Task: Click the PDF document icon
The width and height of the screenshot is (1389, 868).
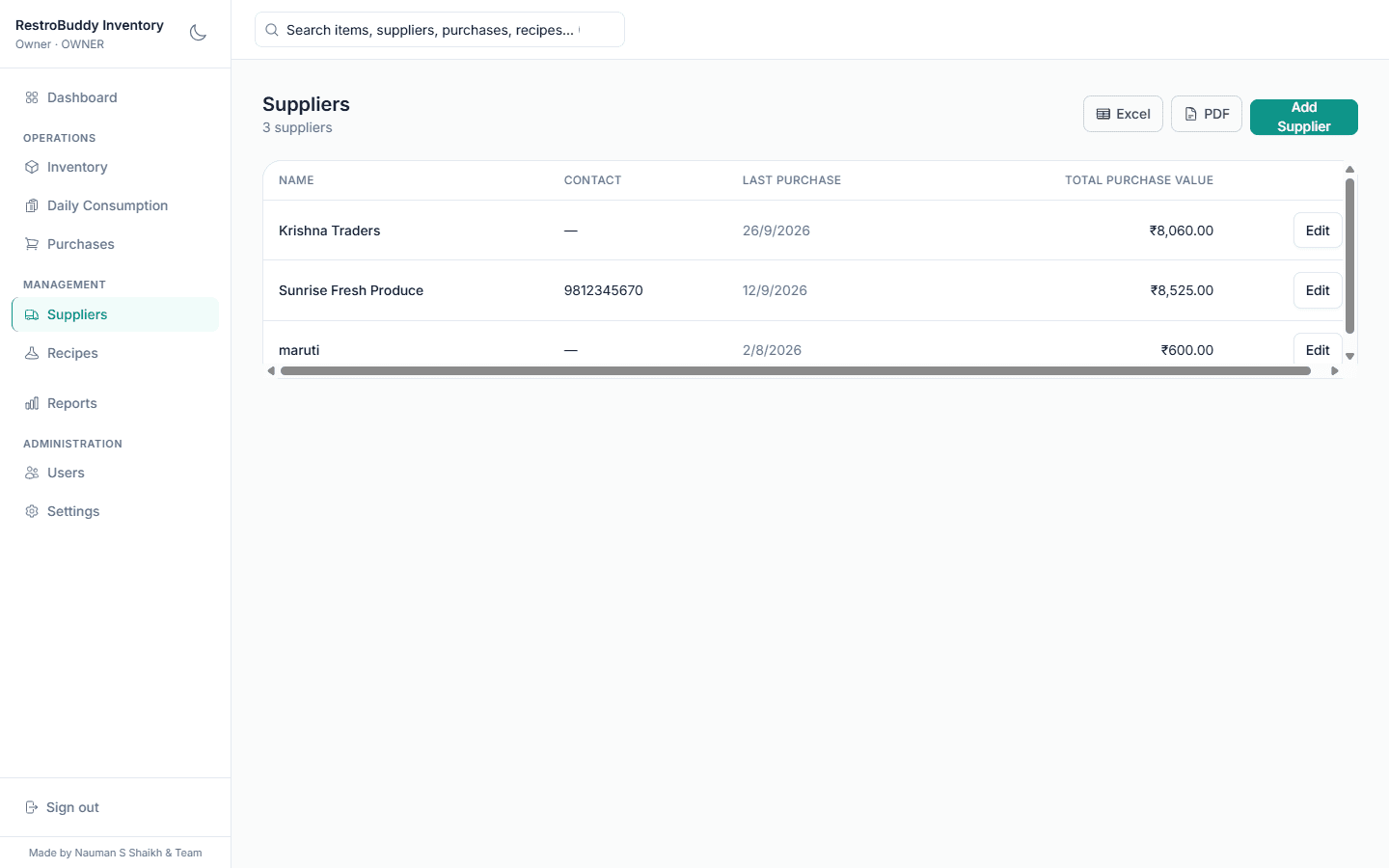Action: point(1191,114)
